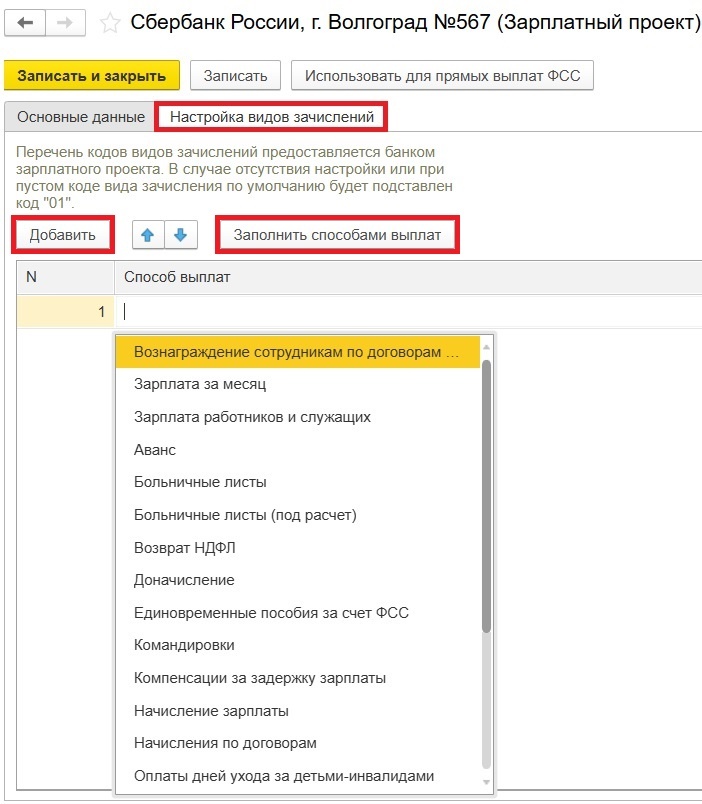Choose 'Компенсации за задержку зарплаты' option
This screenshot has width=702, height=804.
297,678
